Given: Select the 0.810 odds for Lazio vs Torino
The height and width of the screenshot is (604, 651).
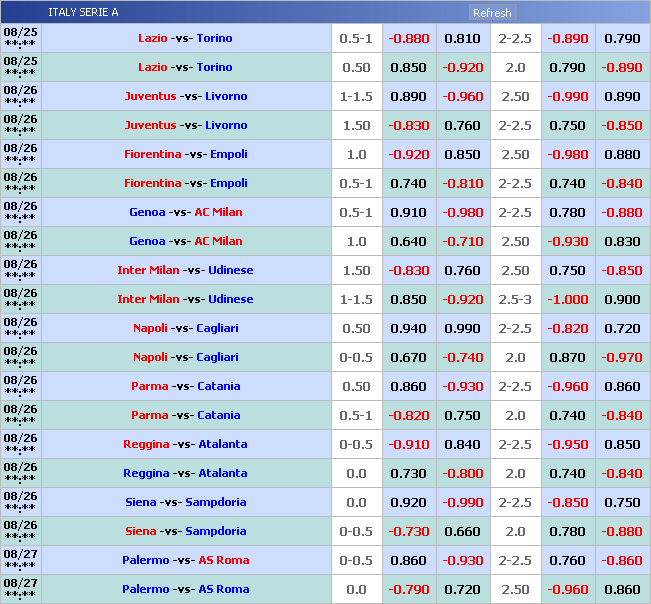Looking at the screenshot, I should click(462, 38).
